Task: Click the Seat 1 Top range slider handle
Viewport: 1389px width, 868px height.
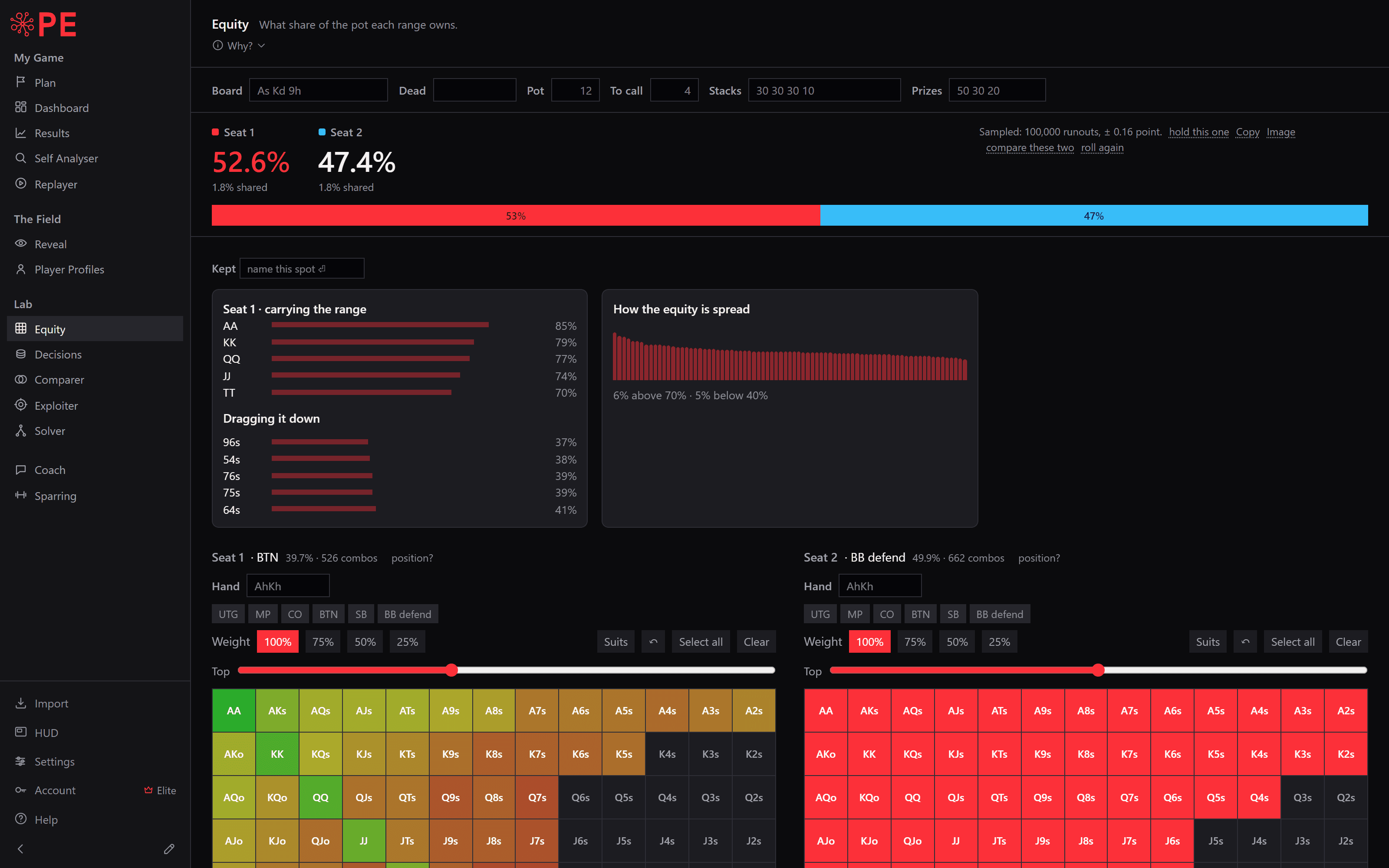Action: [452, 670]
